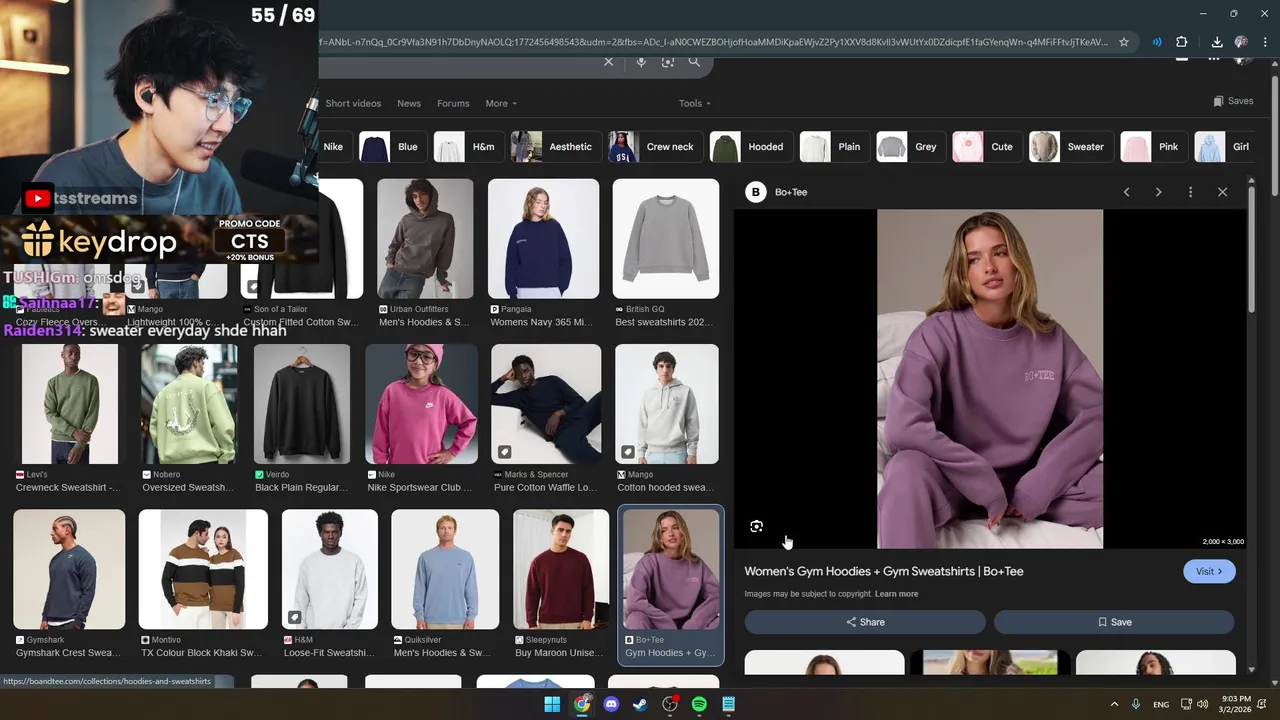Screen dimensions: 1280x720
Task: Bookmark this page with the star icon
Action: coord(1124,42)
